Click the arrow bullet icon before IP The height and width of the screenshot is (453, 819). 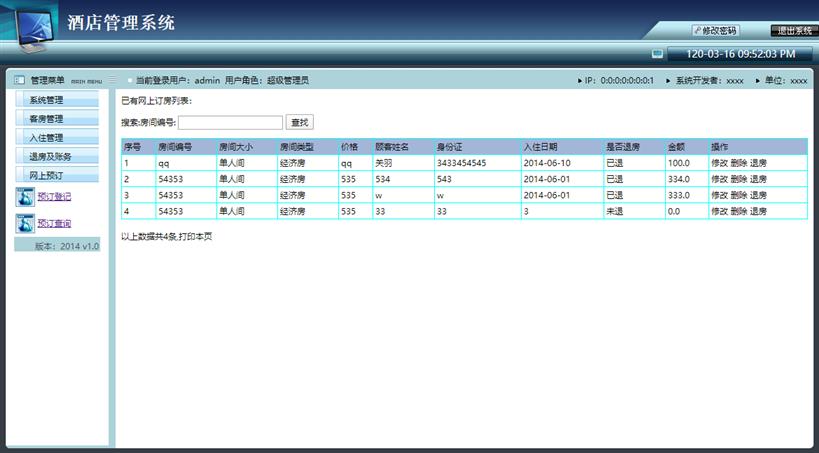click(579, 80)
